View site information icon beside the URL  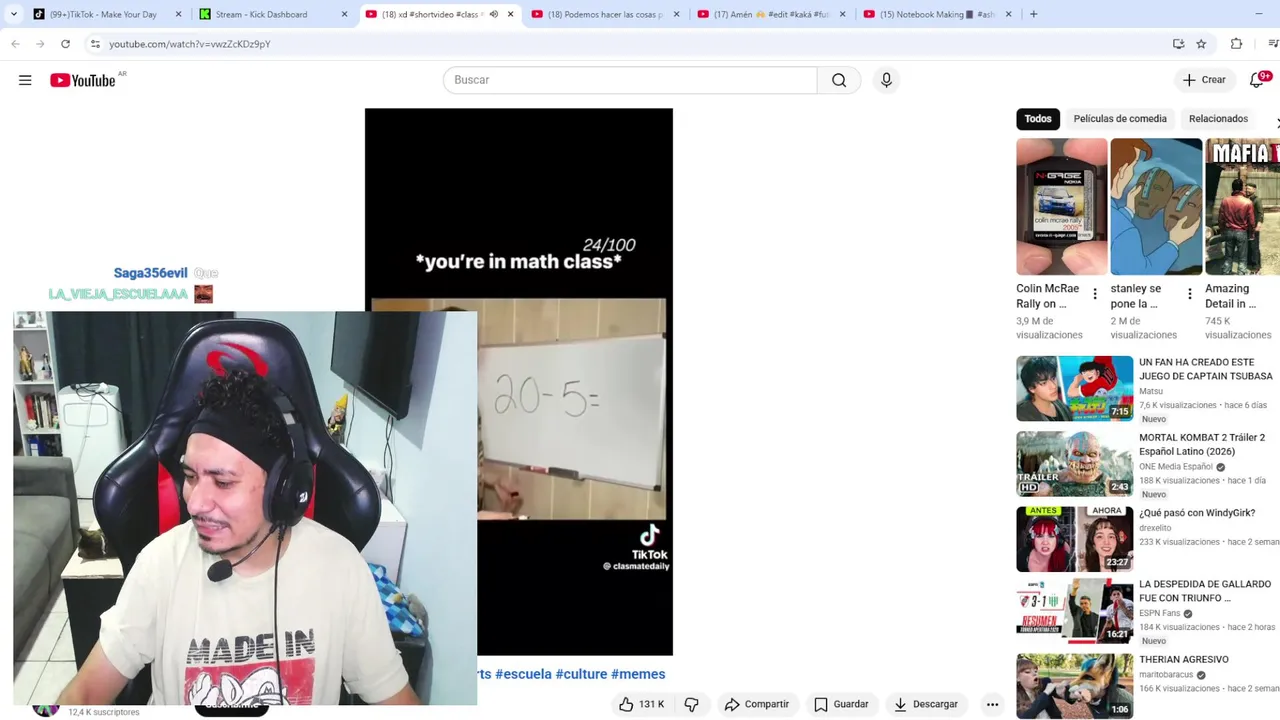tap(95, 44)
